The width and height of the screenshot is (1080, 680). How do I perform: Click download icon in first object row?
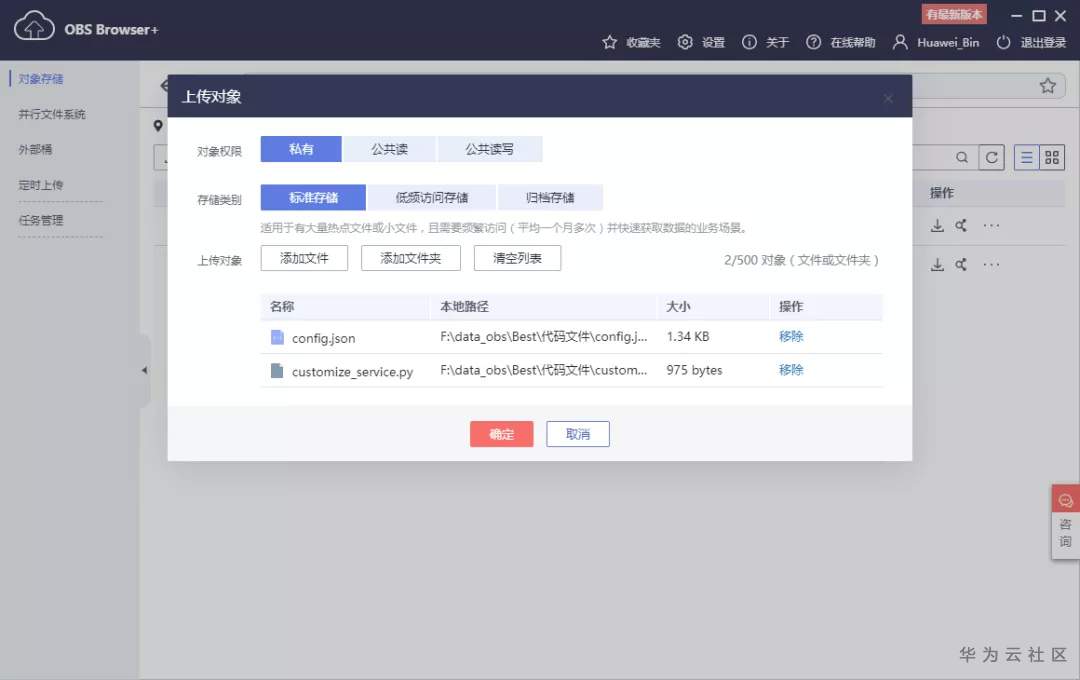pyautogui.click(x=937, y=225)
